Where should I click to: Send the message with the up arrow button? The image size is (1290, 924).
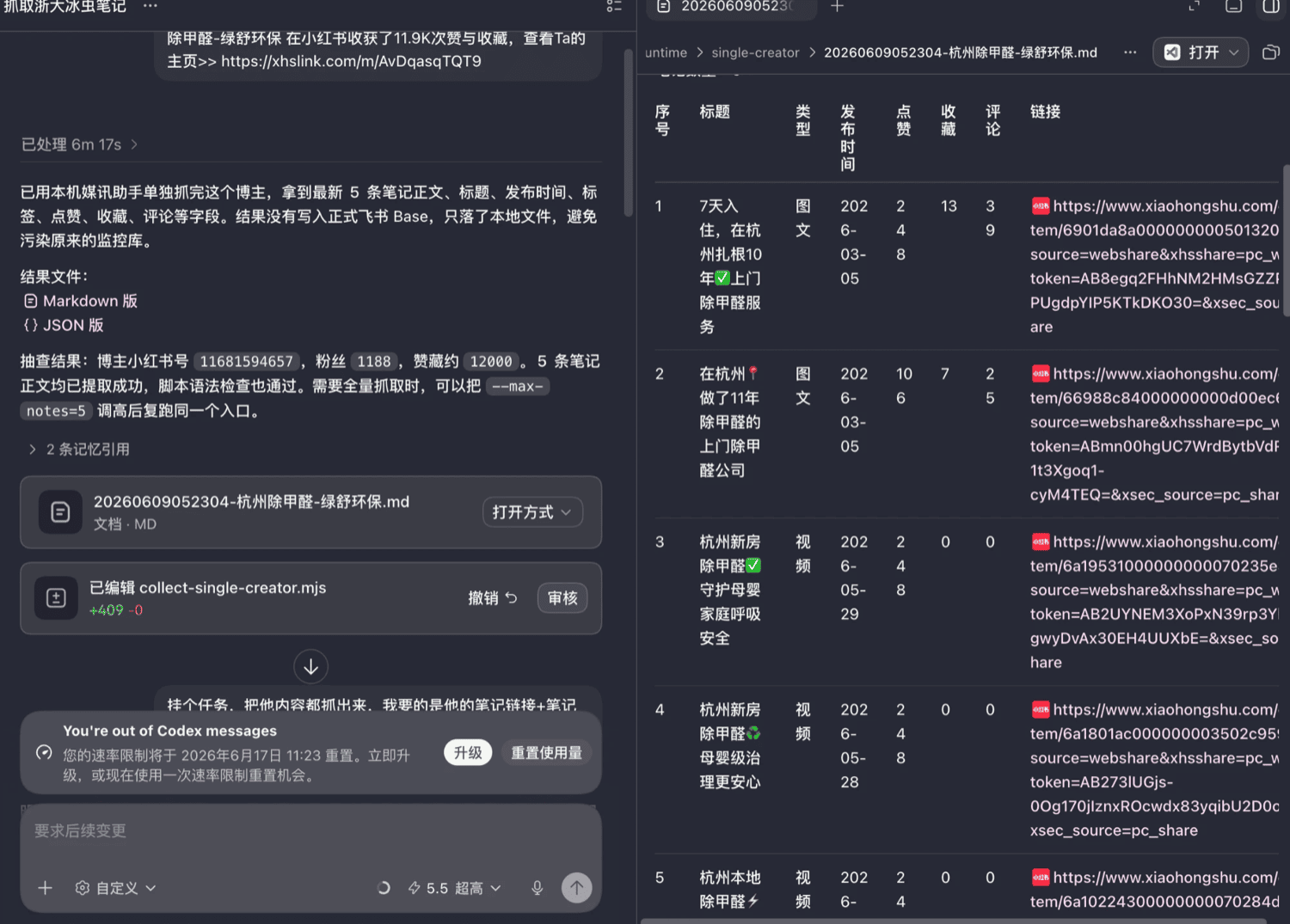point(576,888)
